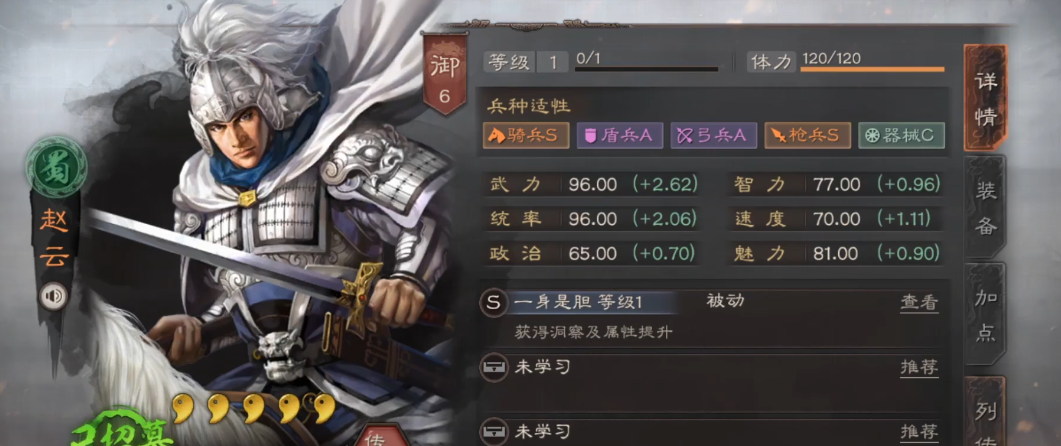Select the 骑兵S cavalry aptitude tag

tap(526, 135)
